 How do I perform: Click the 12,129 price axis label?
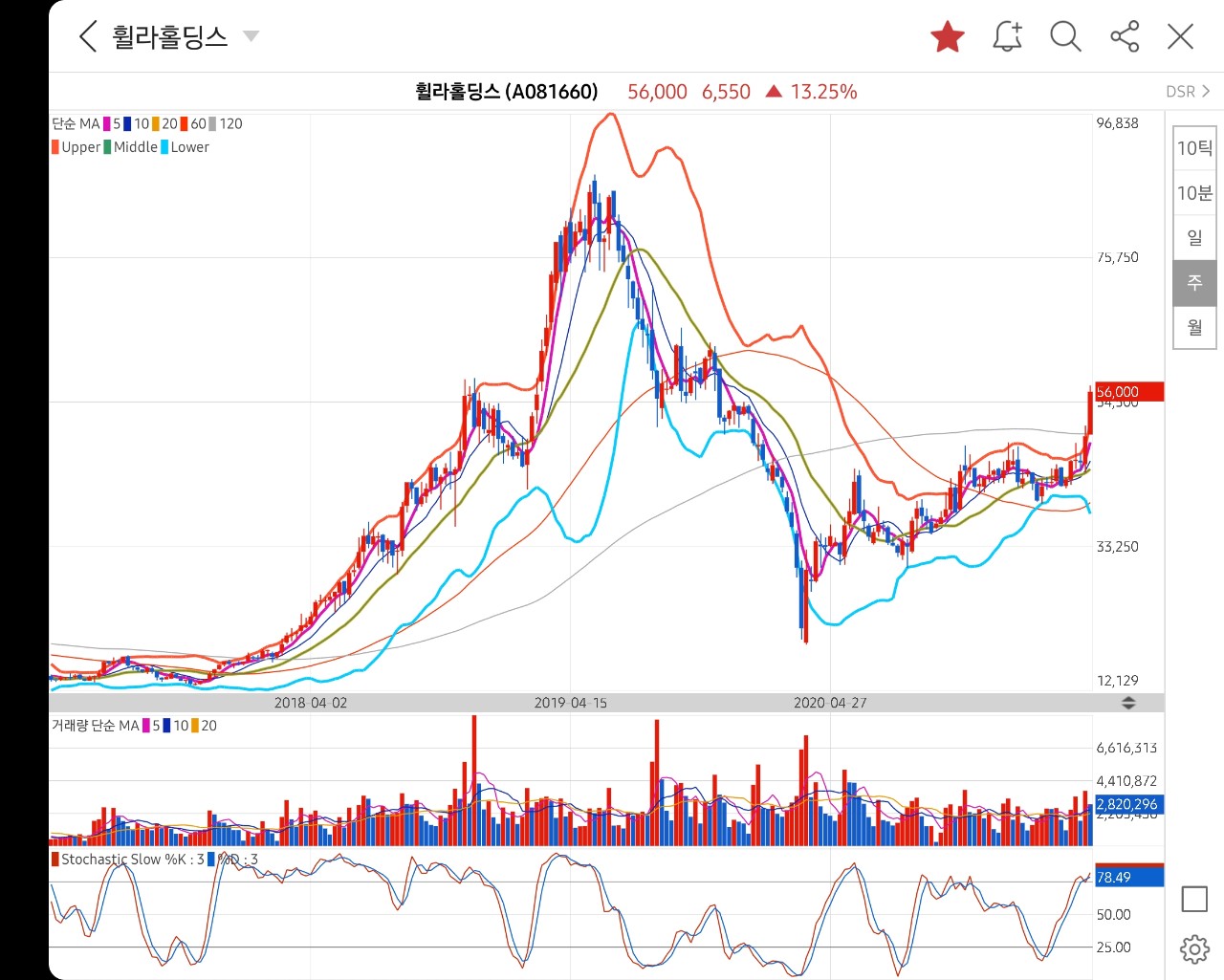click(1118, 681)
